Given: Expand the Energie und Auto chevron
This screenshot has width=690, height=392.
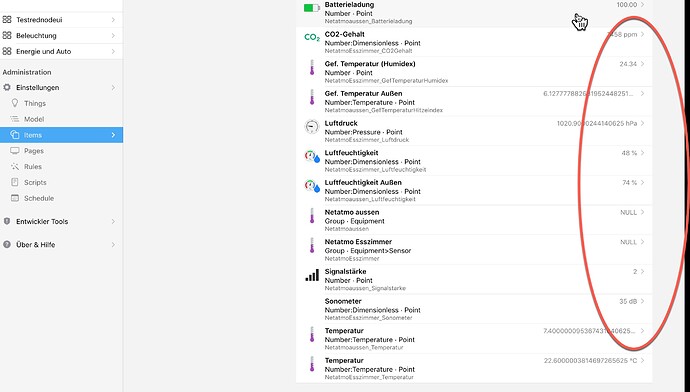Looking at the screenshot, I should point(113,51).
